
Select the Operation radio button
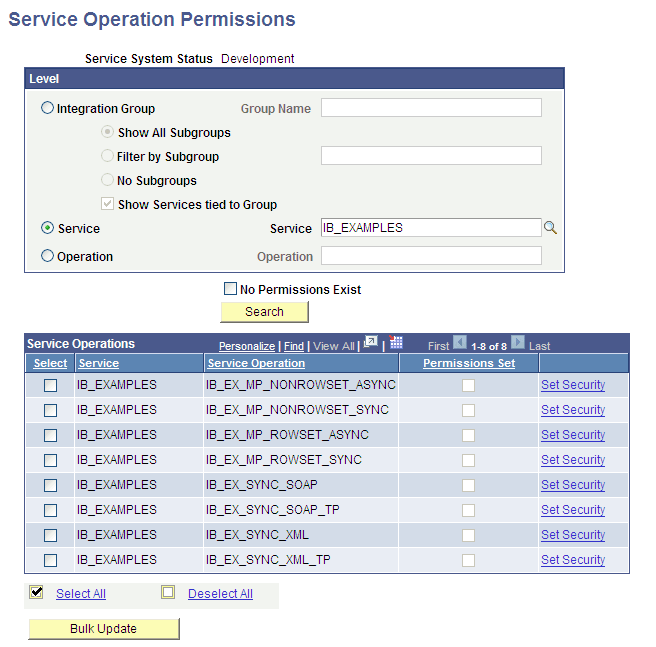click(47, 256)
